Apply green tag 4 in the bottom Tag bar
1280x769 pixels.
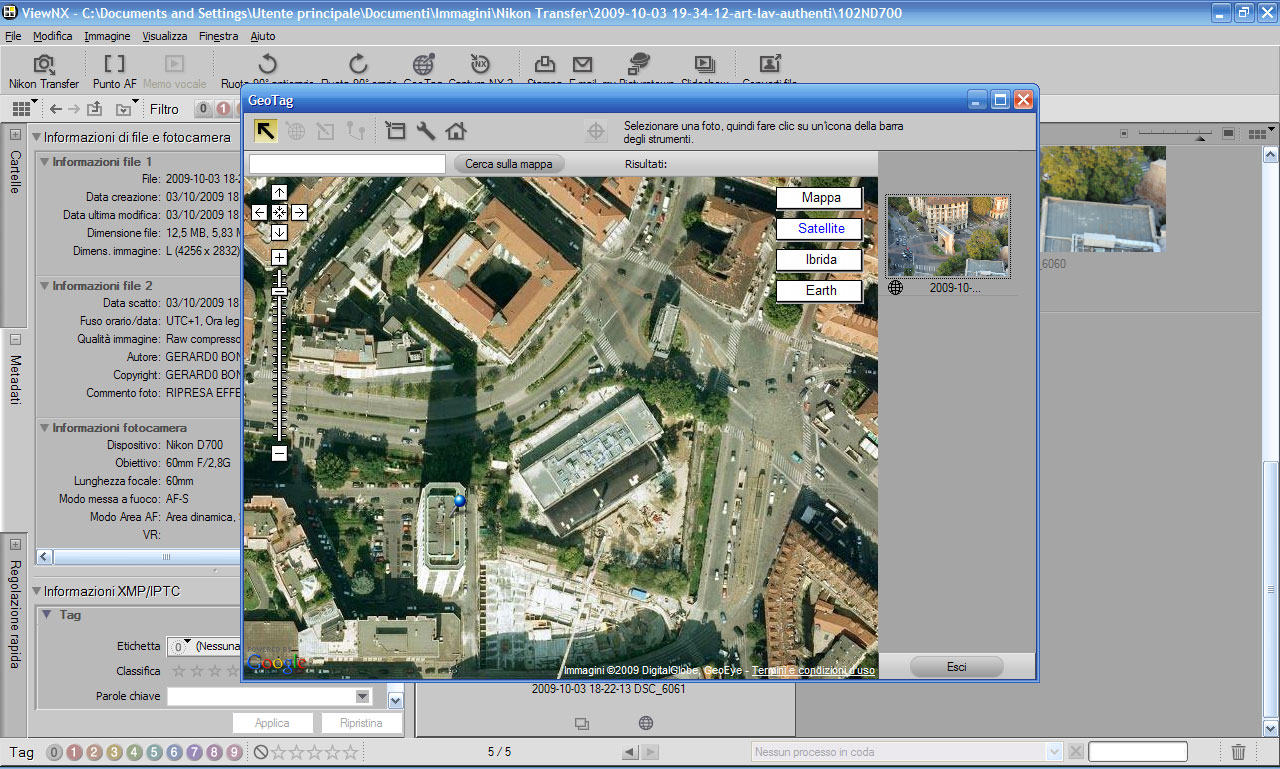click(134, 752)
